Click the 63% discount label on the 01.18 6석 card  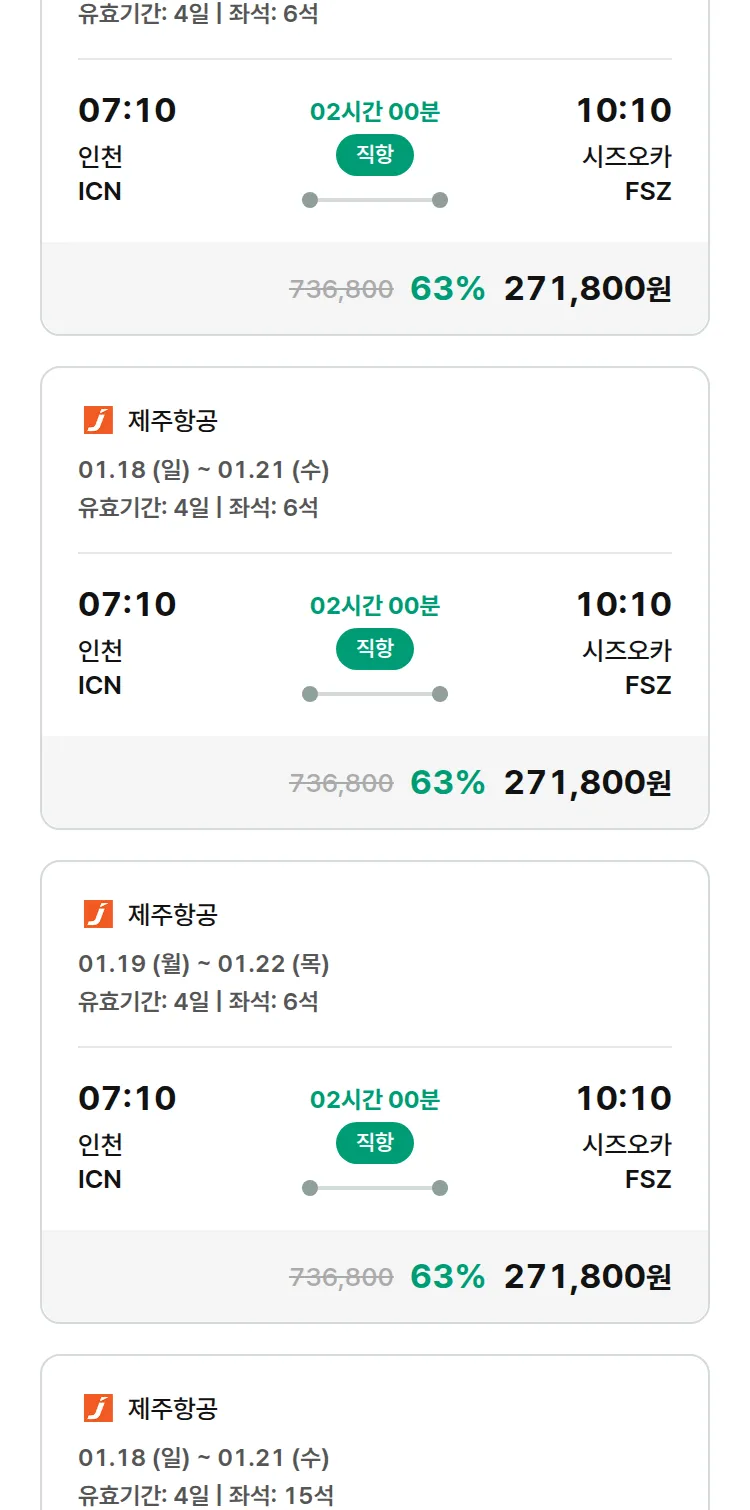[447, 783]
